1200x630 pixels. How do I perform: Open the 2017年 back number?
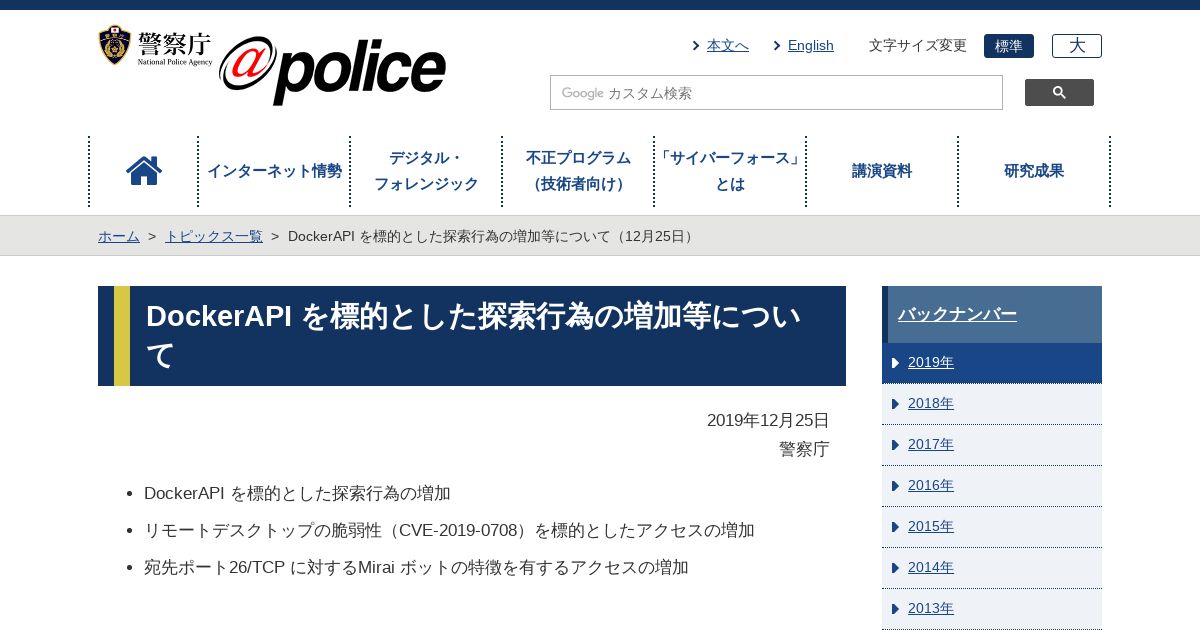point(992,445)
